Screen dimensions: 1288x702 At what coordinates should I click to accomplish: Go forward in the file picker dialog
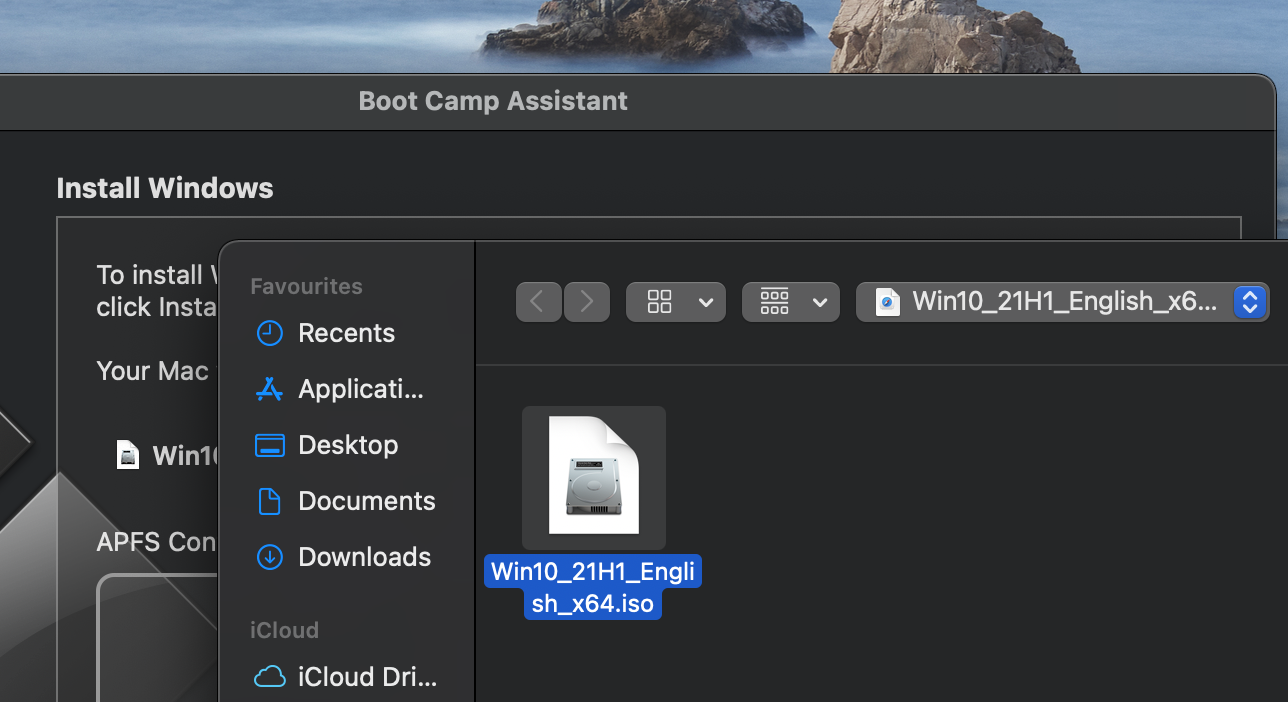pyautogui.click(x=587, y=302)
